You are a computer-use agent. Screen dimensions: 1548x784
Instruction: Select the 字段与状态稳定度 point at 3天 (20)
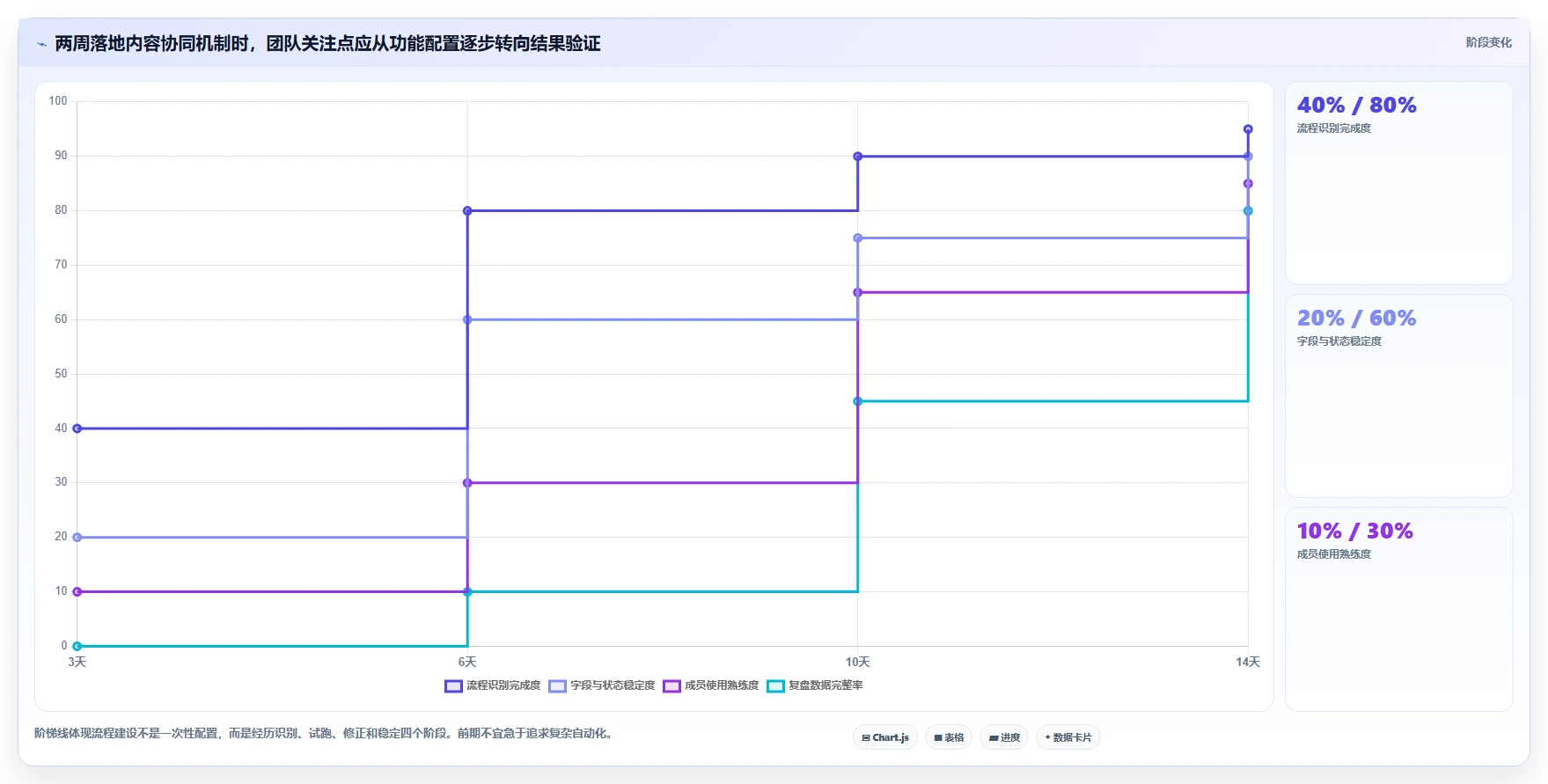coord(77,538)
